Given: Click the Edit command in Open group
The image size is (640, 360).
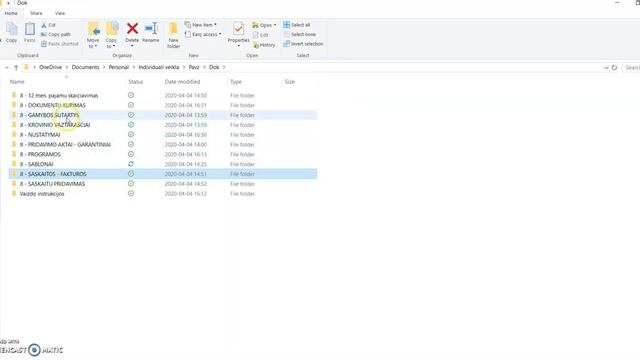Looking at the screenshot, I should [260, 35].
